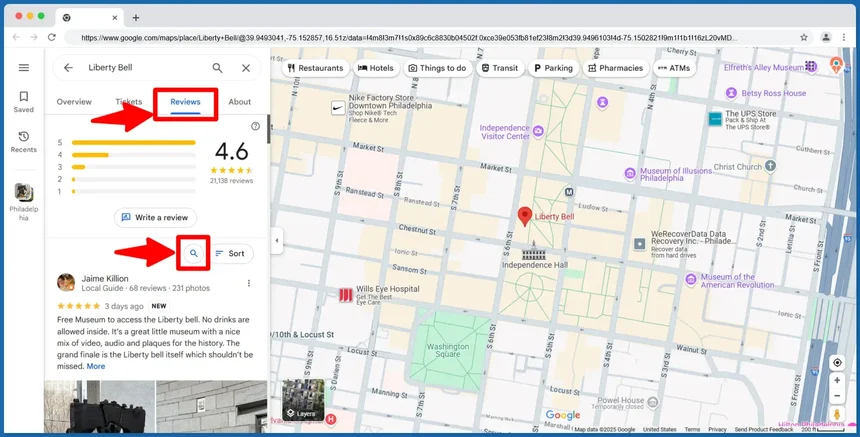Zoom out the map with minus
Screen dimensions: 860x437
(x=837, y=396)
